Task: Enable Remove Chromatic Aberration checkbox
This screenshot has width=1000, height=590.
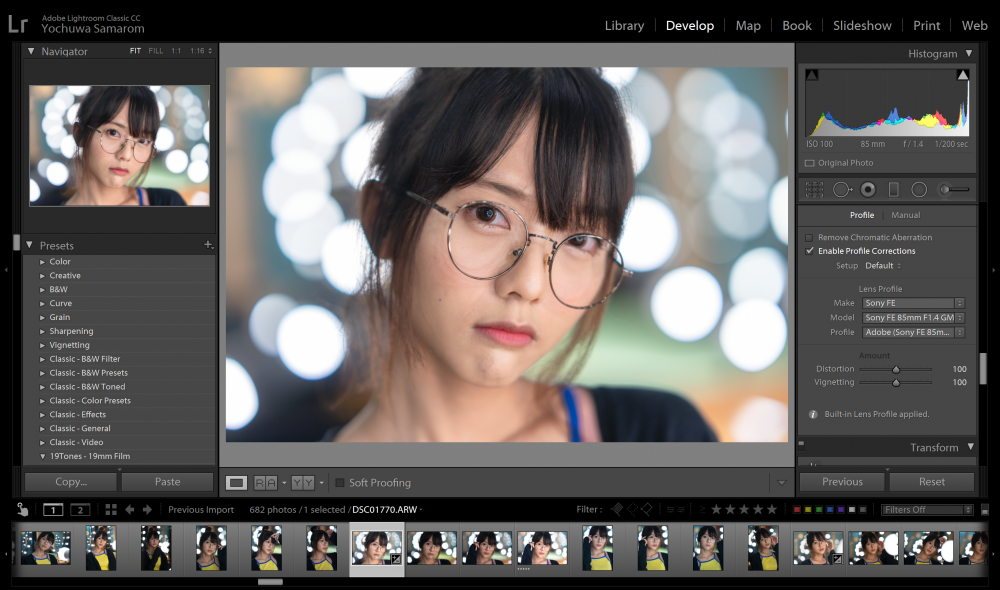Action: coord(809,237)
